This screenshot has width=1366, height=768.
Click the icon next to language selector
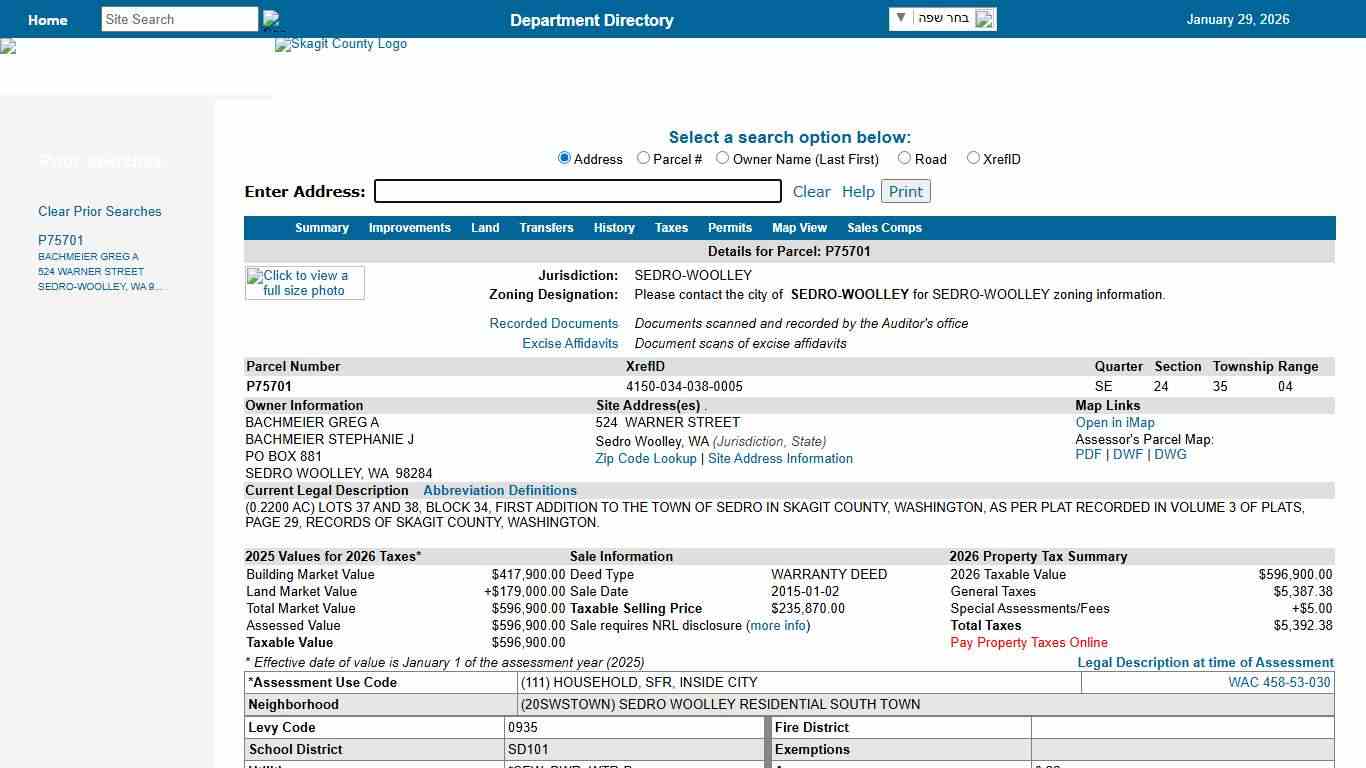click(x=985, y=19)
